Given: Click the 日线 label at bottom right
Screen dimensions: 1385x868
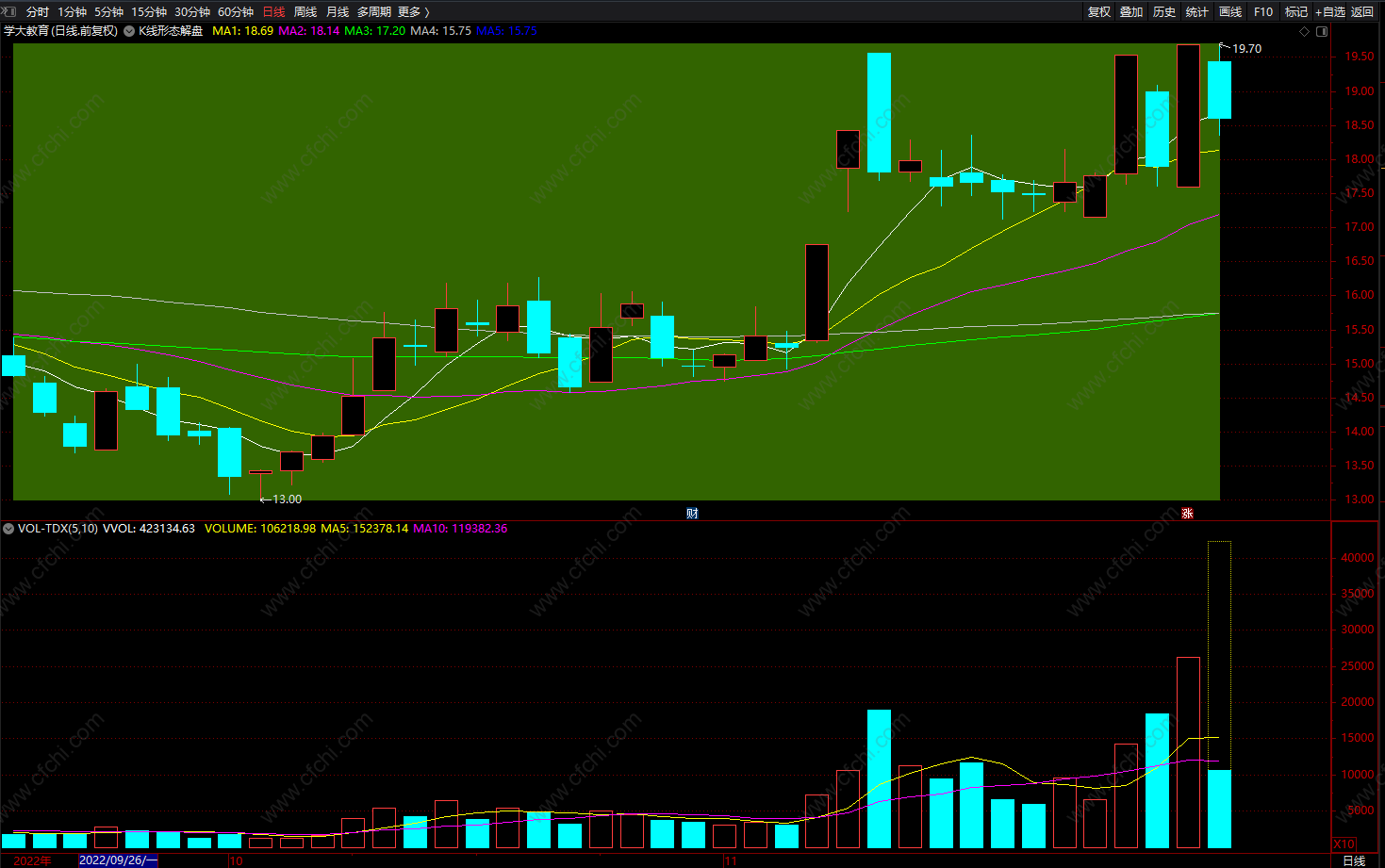Looking at the screenshot, I should (1354, 860).
